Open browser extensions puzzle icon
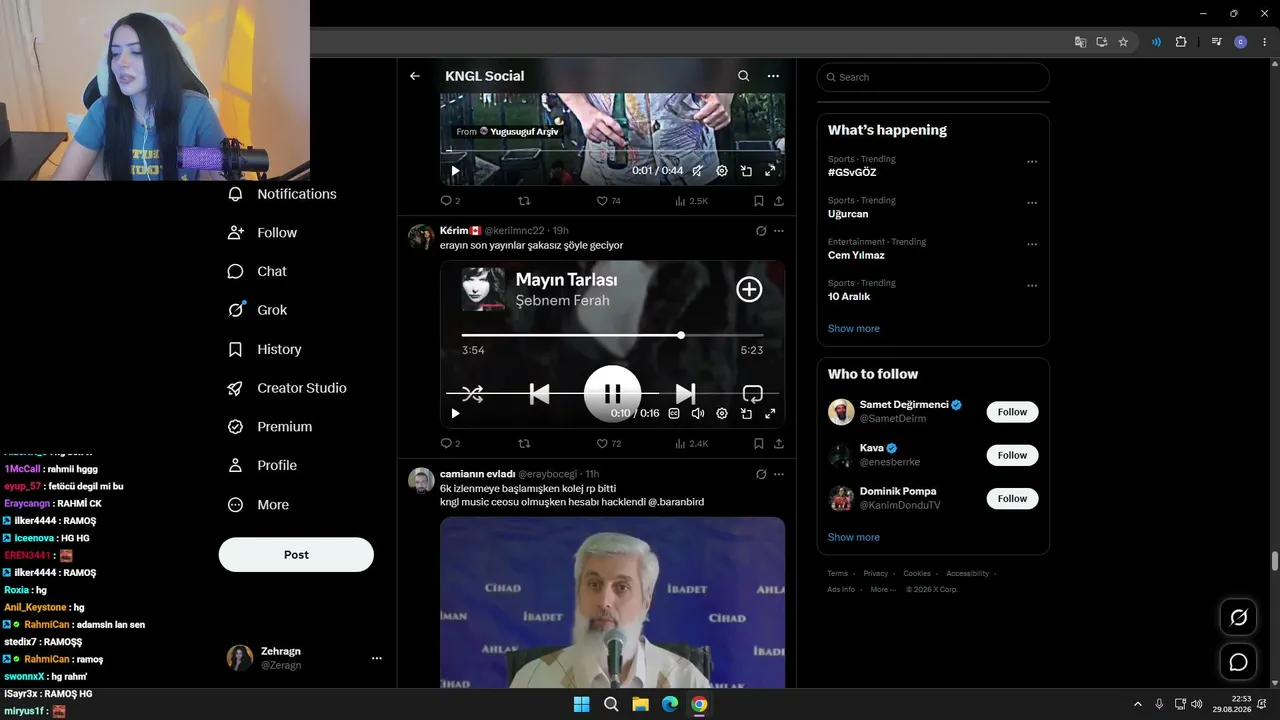The image size is (1280, 720). click(x=1181, y=42)
